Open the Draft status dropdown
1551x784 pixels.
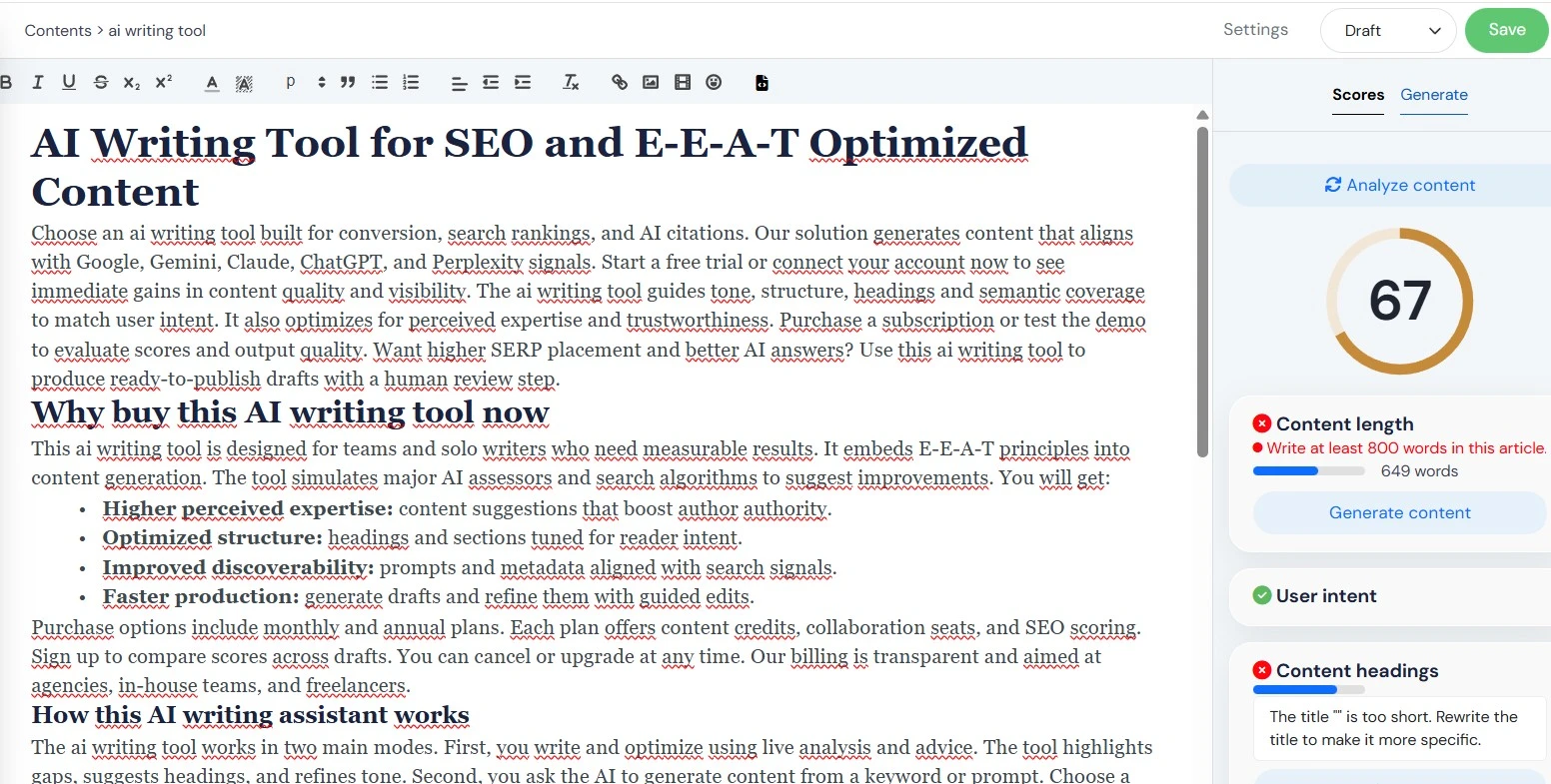1388,31
